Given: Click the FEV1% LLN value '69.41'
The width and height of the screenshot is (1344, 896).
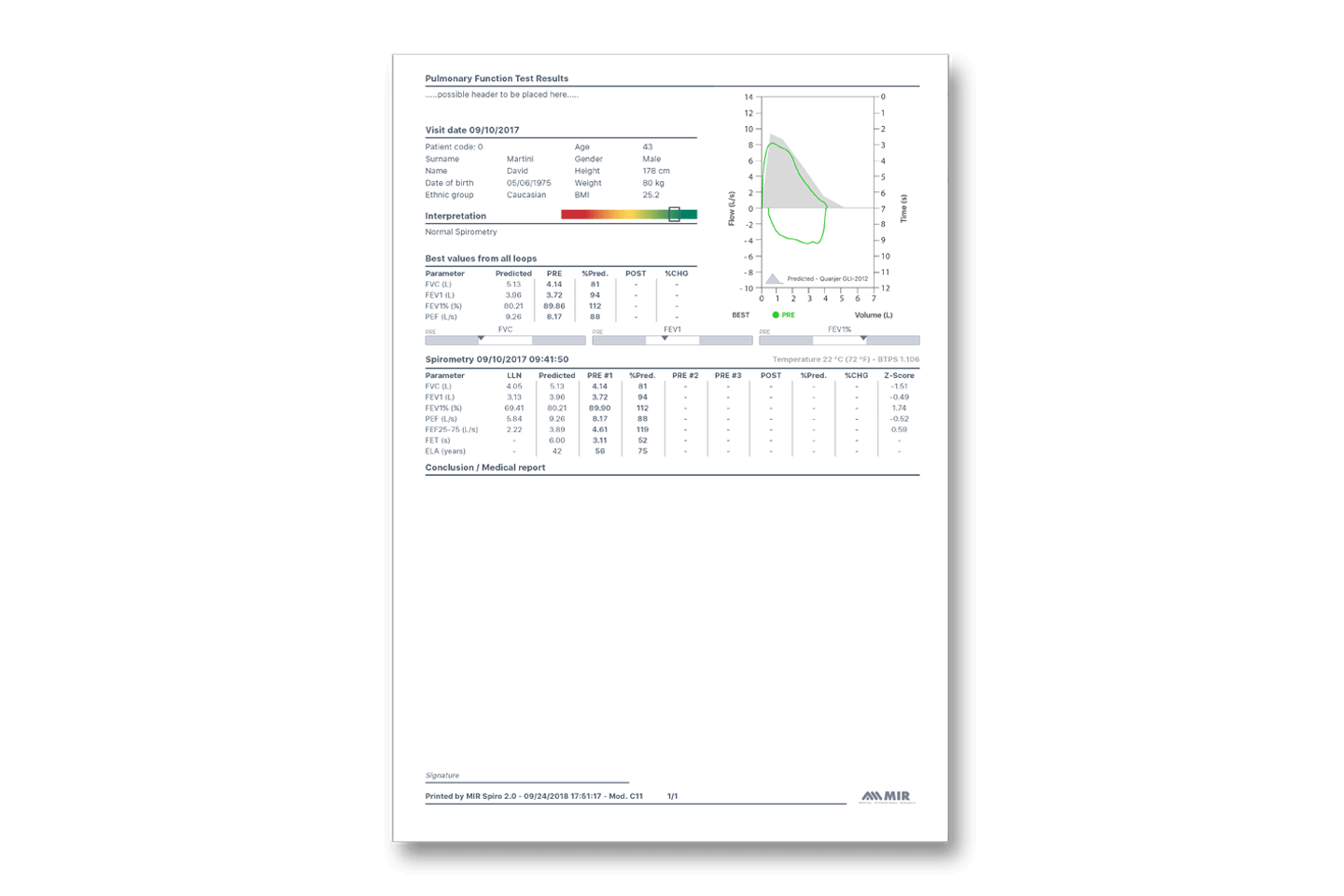Looking at the screenshot, I should pyautogui.click(x=514, y=408).
